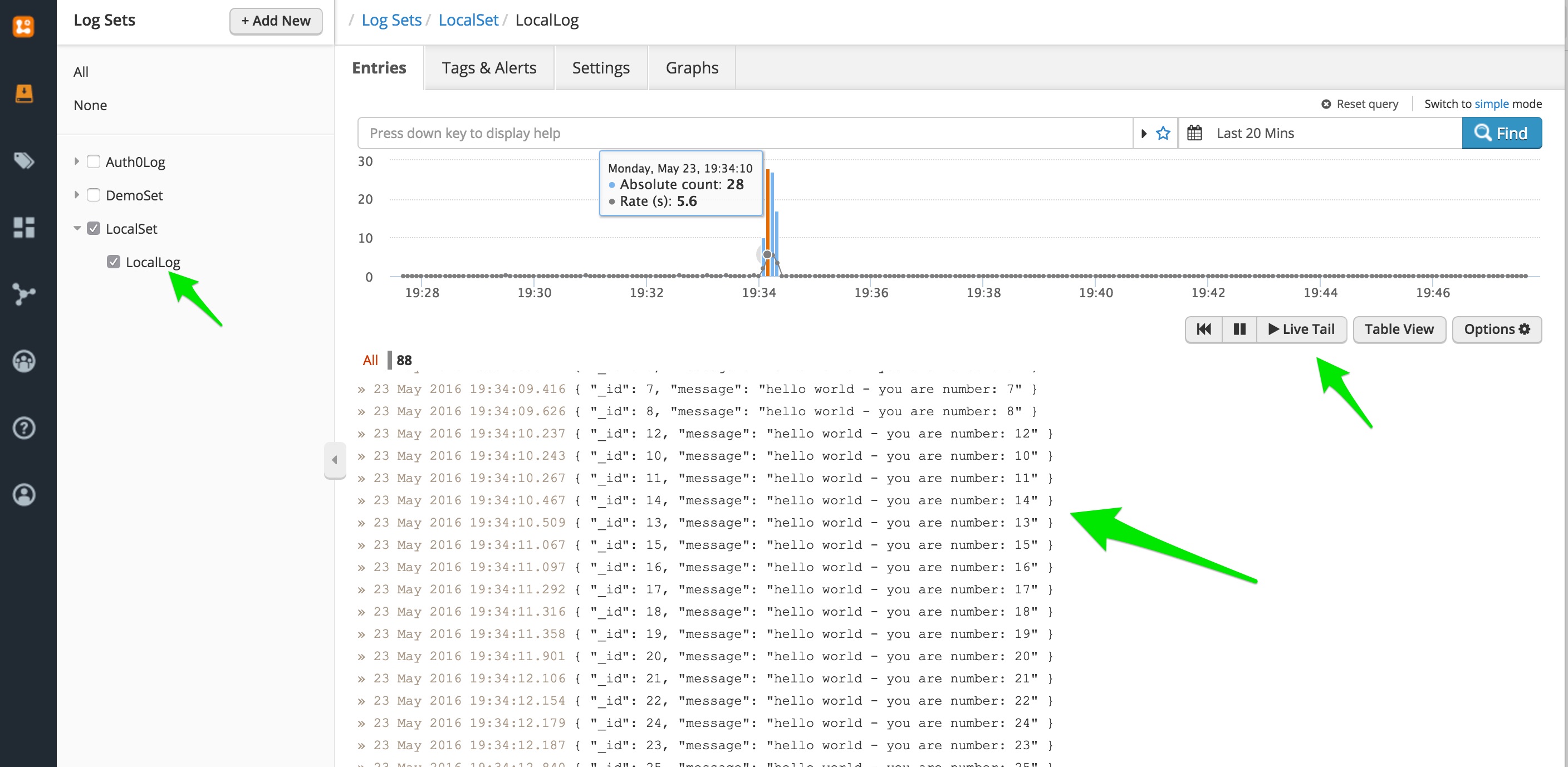The width and height of the screenshot is (1568, 767).
Task: Save query with the star icon
Action: point(1163,133)
